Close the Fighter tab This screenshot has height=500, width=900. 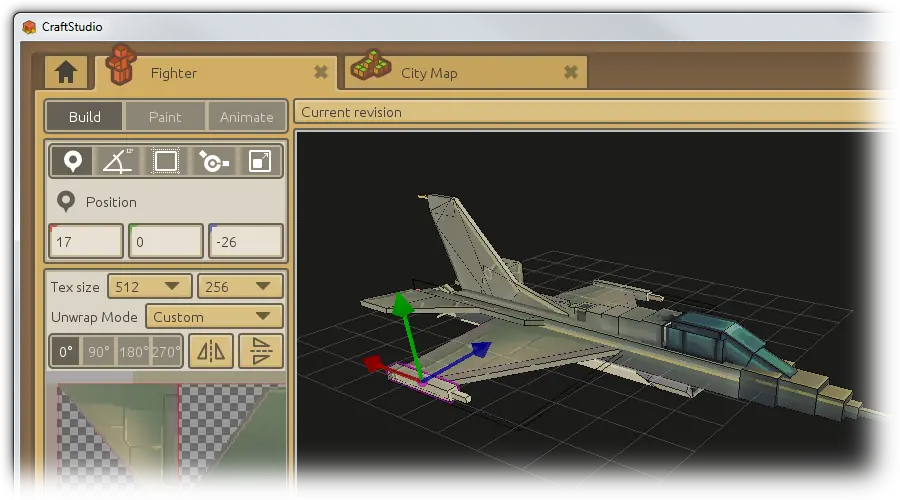pos(321,72)
